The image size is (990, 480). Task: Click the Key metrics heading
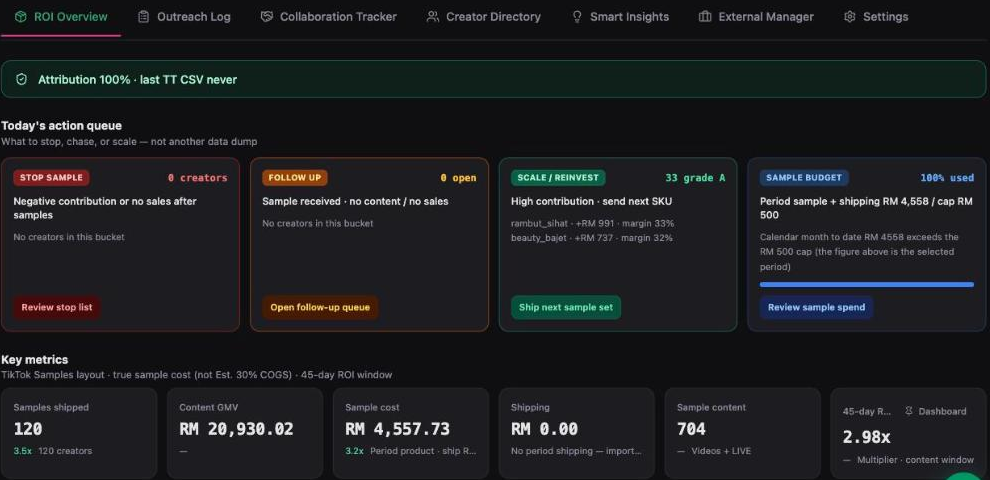click(x=35, y=359)
